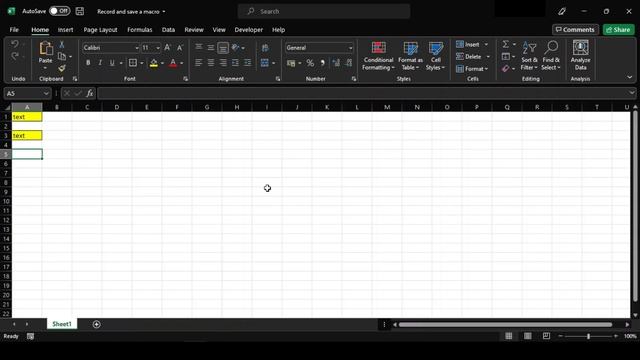
Task: Click the Decrease Decimal icon
Action: (x=348, y=63)
